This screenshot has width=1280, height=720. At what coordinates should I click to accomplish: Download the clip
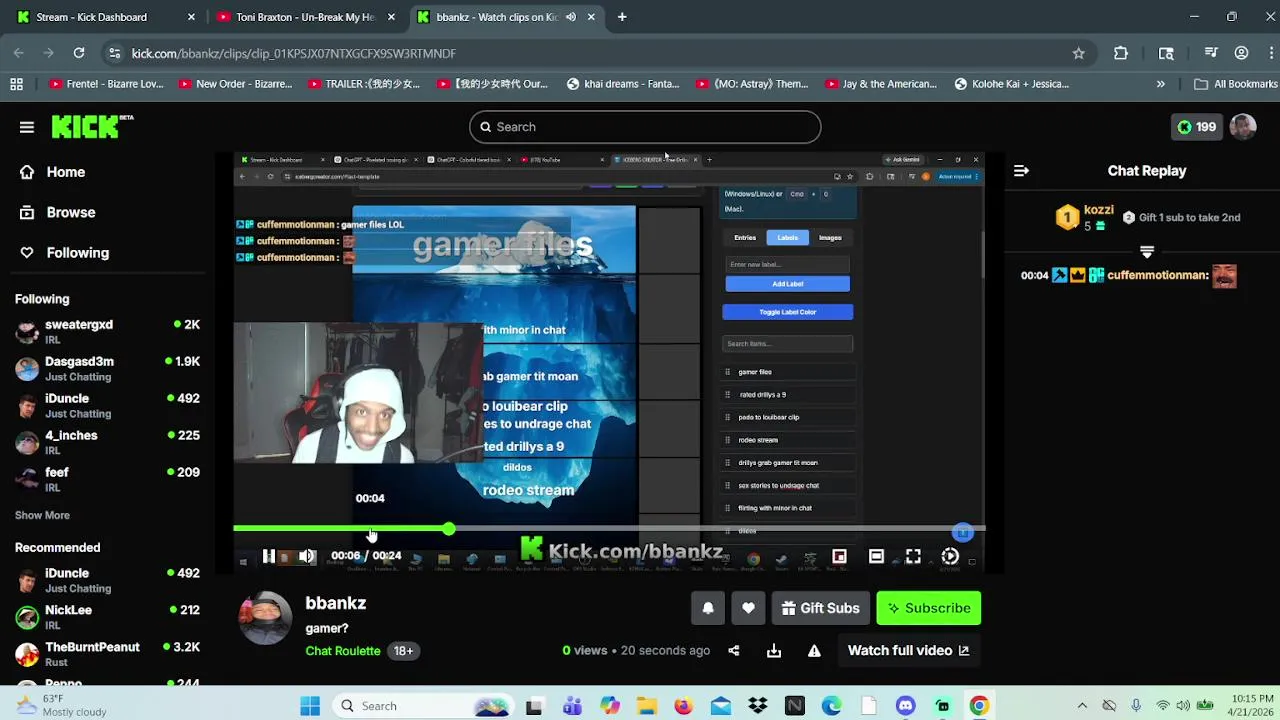click(774, 651)
